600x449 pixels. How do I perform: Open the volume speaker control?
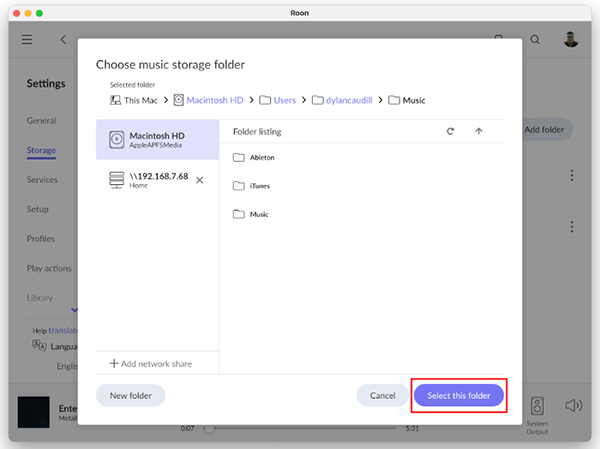(x=573, y=405)
